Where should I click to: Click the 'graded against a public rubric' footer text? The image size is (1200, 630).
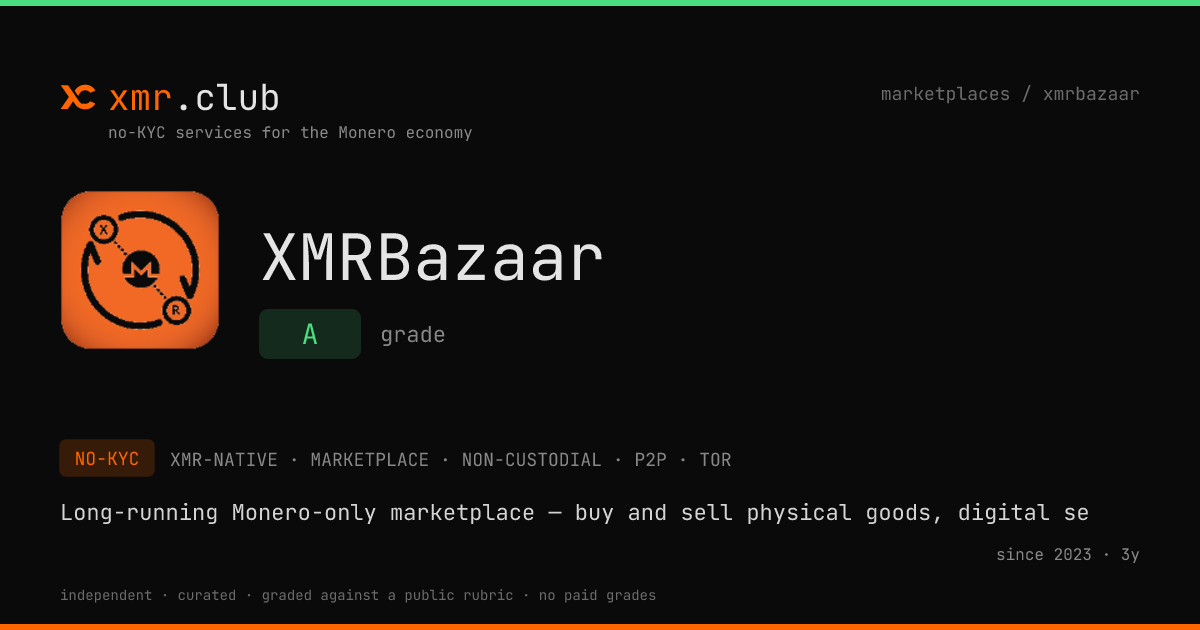click(x=388, y=595)
